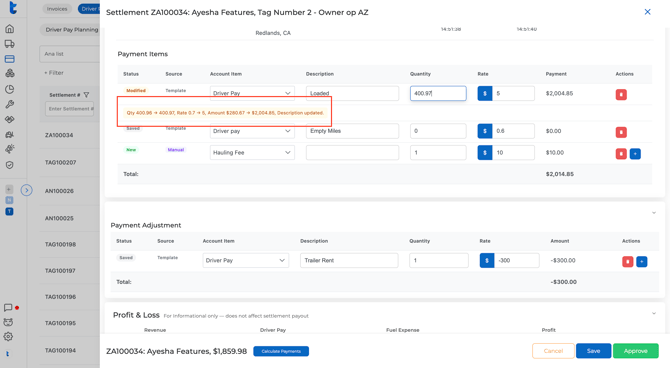Click the Cancel button
Viewport: 670px width, 368px height.
click(553, 351)
